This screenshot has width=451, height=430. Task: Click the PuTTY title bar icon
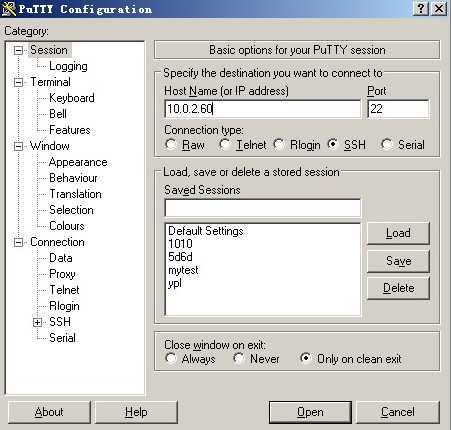point(8,9)
